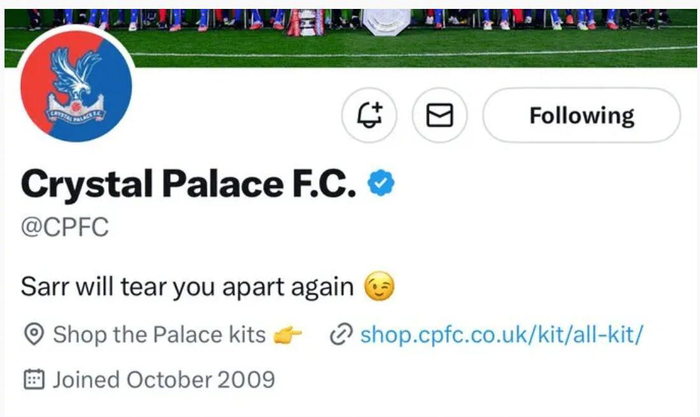This screenshot has width=700, height=417.
Task: Open direct message envelope icon
Action: [440, 116]
